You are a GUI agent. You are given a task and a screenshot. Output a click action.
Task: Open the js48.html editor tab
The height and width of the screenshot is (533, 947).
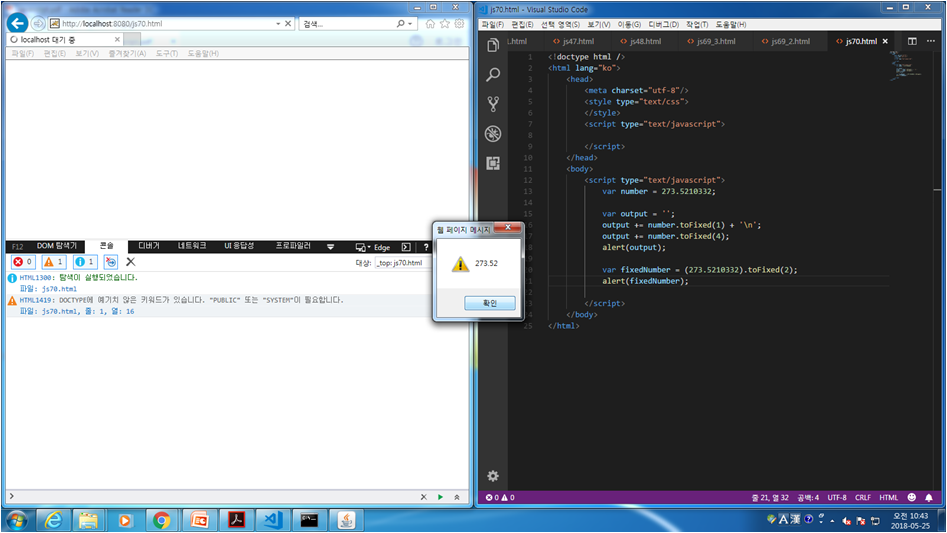coord(640,41)
